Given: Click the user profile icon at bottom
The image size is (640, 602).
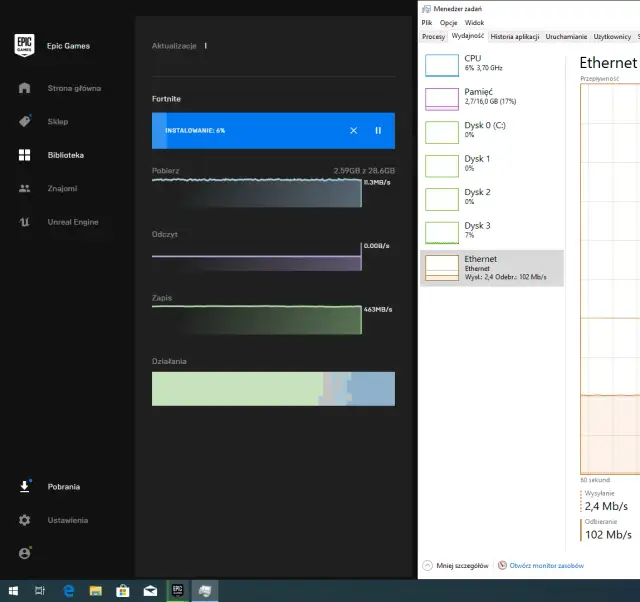Looking at the screenshot, I should 25,553.
